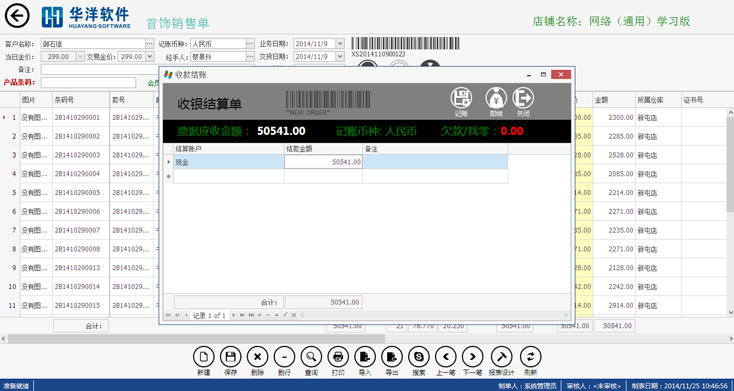Click the horizontal scrollbar under the sales table
Image resolution: width=734 pixels, height=391 pixels.
(197, 338)
